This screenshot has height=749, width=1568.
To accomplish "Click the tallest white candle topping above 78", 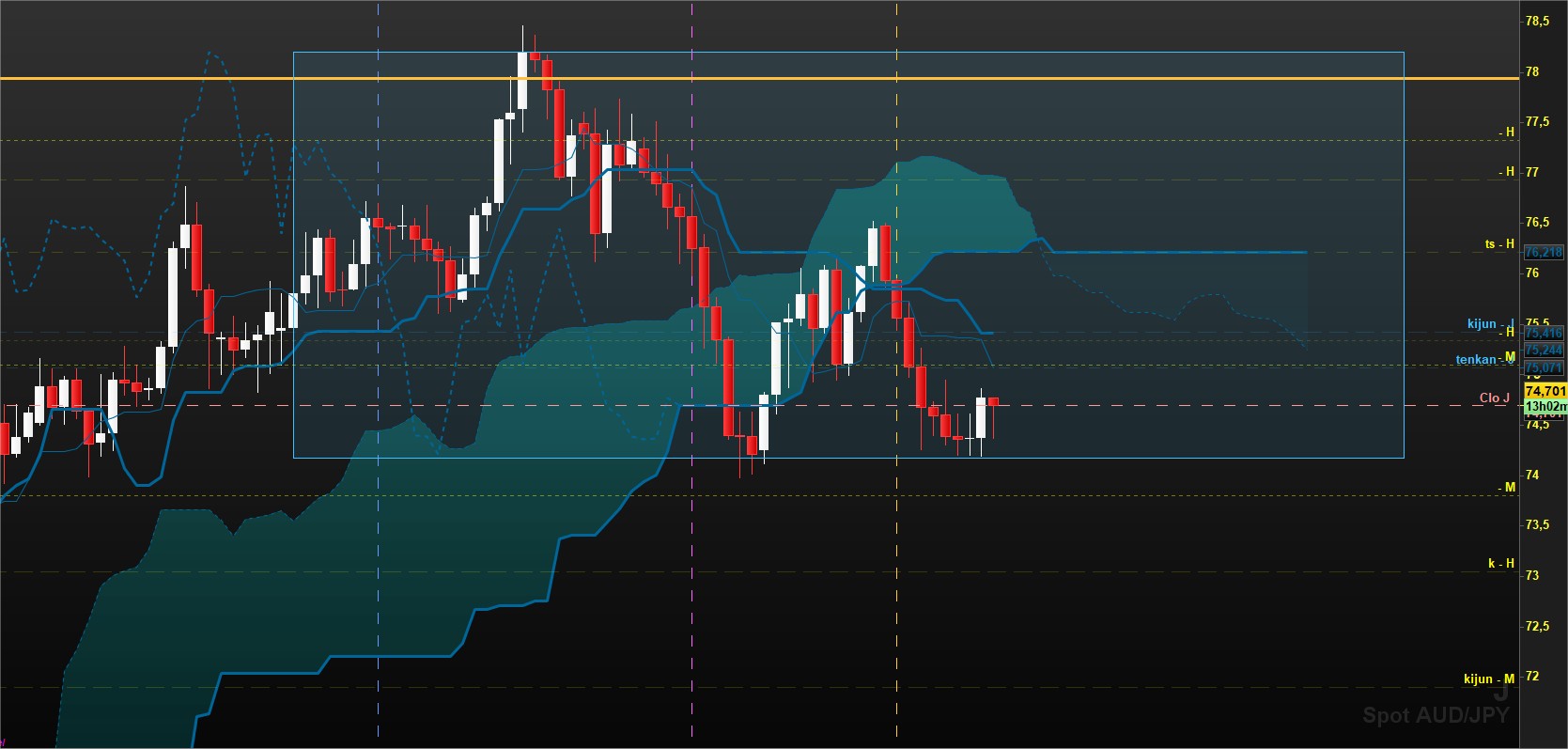I will (522, 80).
